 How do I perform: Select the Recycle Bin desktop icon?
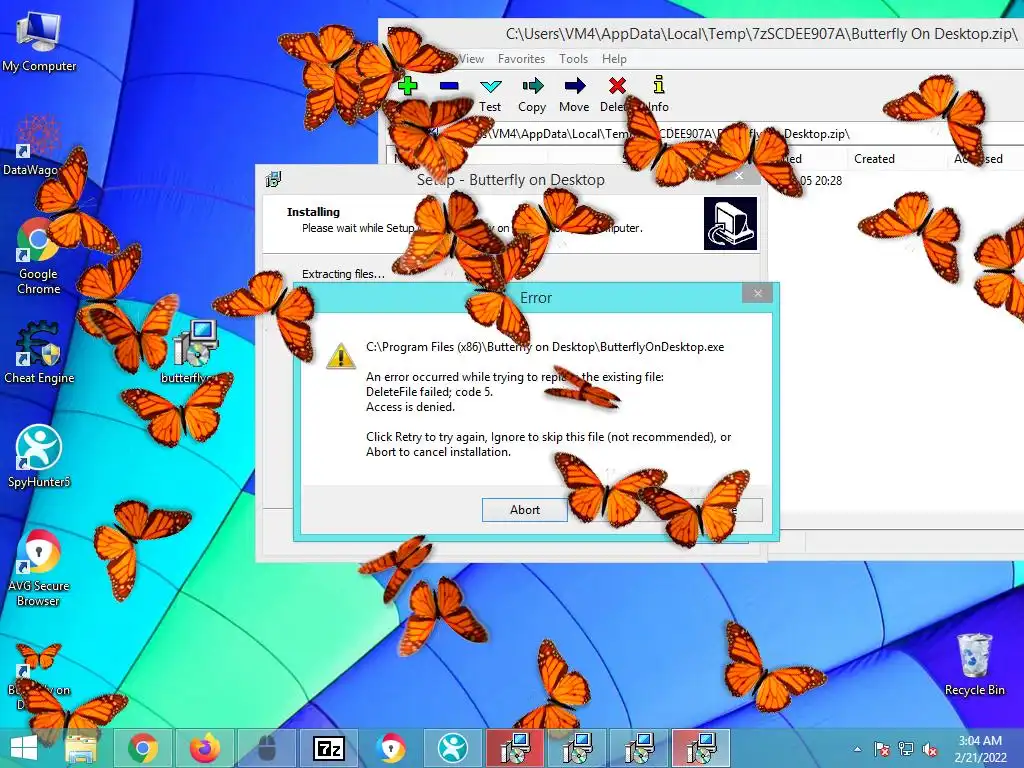pos(974,664)
